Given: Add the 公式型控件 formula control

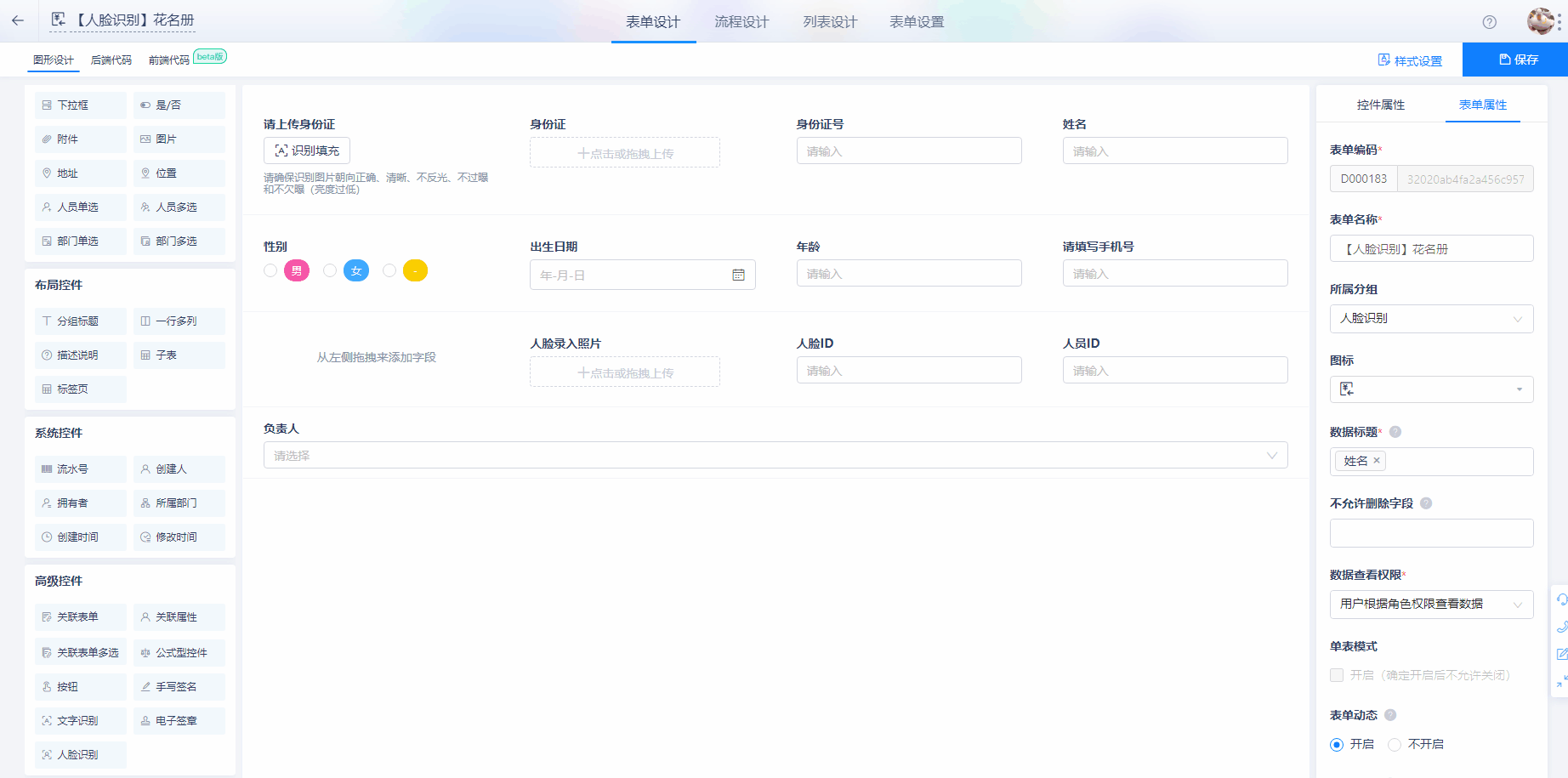Looking at the screenshot, I should [179, 653].
